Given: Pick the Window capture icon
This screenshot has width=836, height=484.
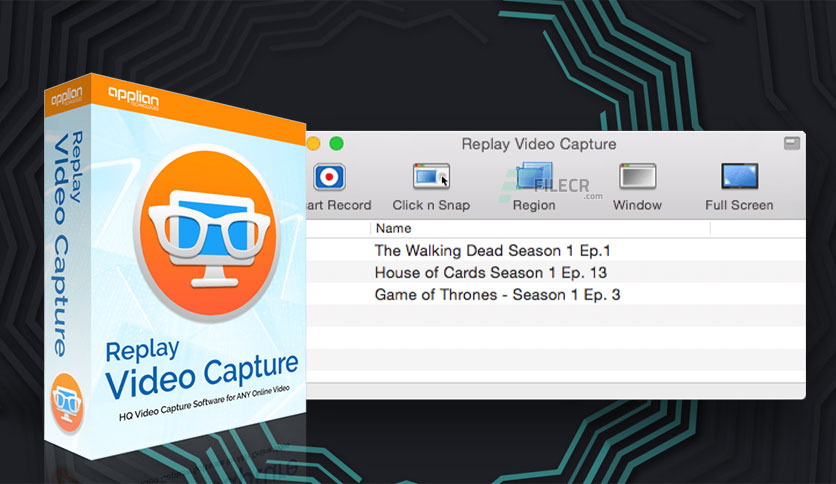Looking at the screenshot, I should [637, 176].
